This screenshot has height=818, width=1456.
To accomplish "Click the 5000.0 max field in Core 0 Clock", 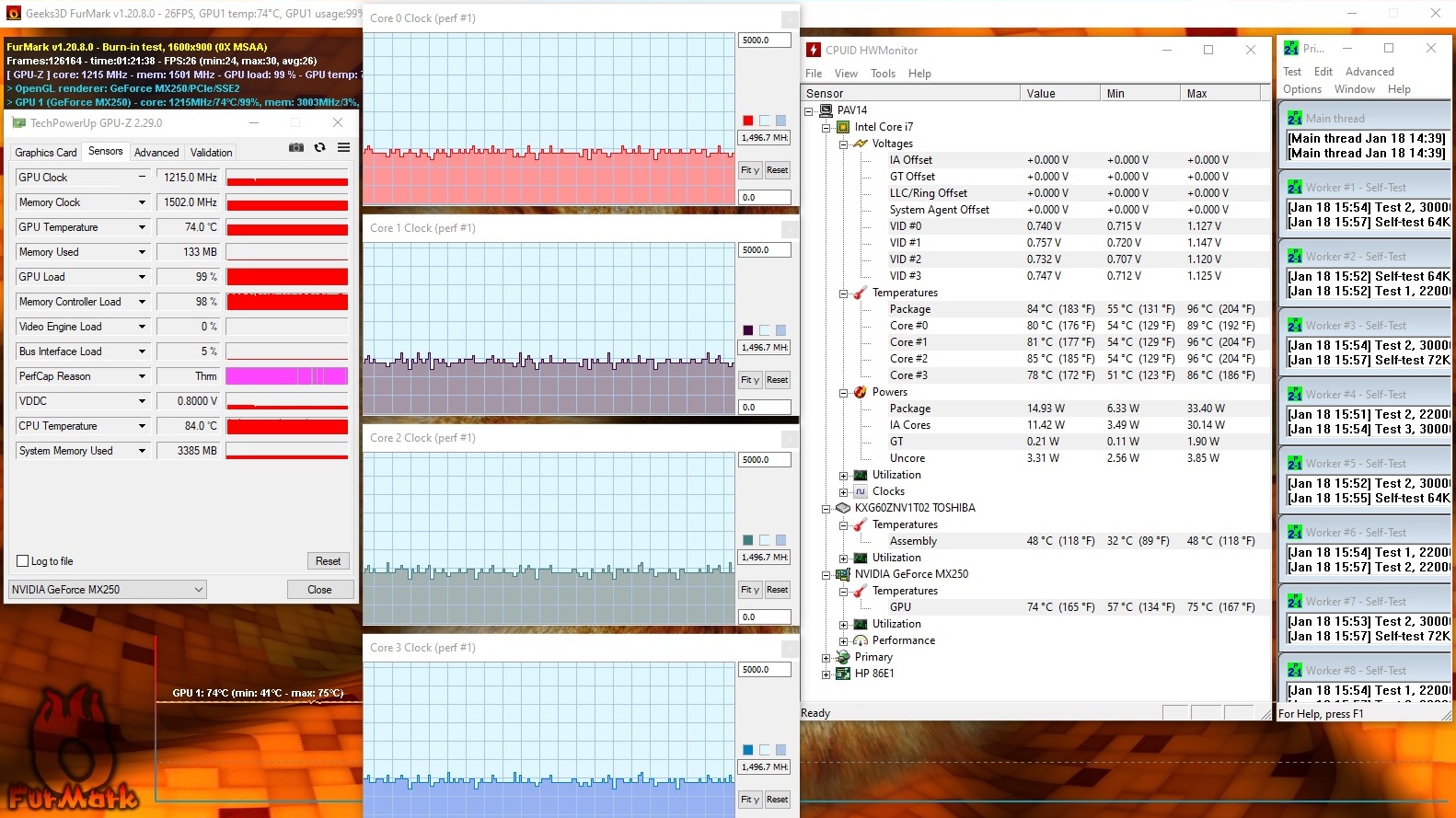I will (x=765, y=40).
